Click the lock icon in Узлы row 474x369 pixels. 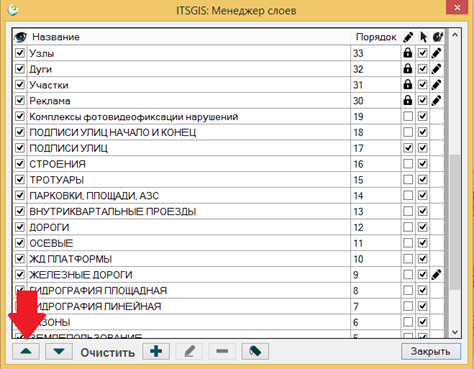[x=408, y=53]
